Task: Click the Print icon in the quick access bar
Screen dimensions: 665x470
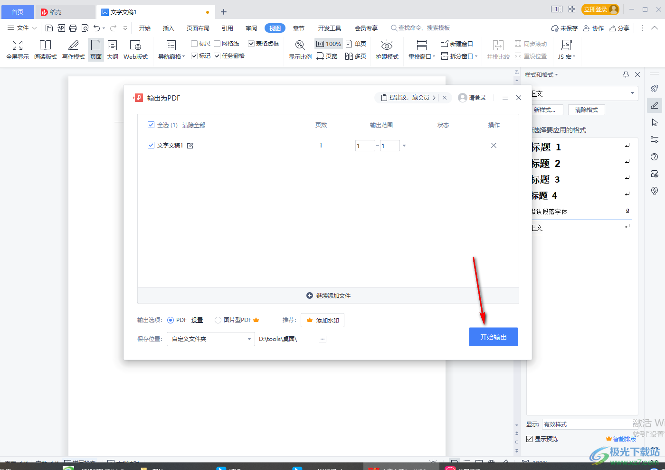Action: [x=73, y=28]
